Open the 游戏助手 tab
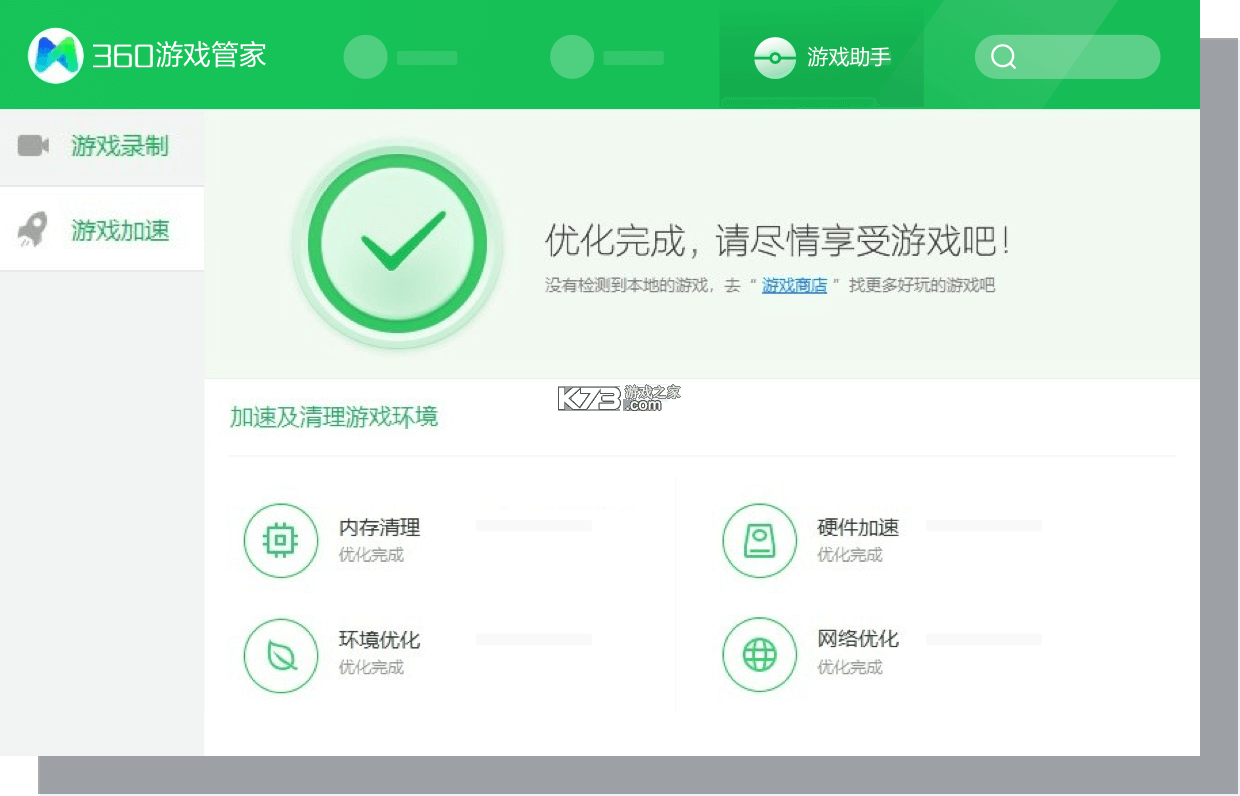 821,55
